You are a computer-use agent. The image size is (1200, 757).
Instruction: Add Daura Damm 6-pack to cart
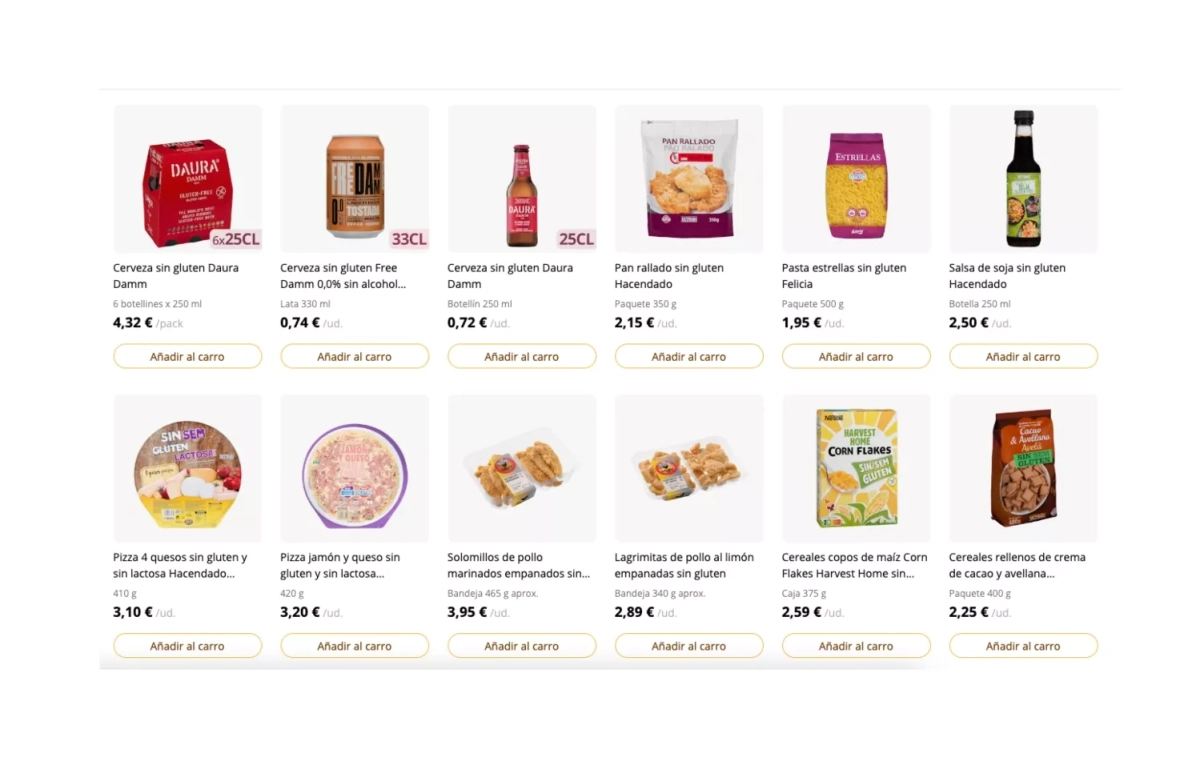click(187, 356)
